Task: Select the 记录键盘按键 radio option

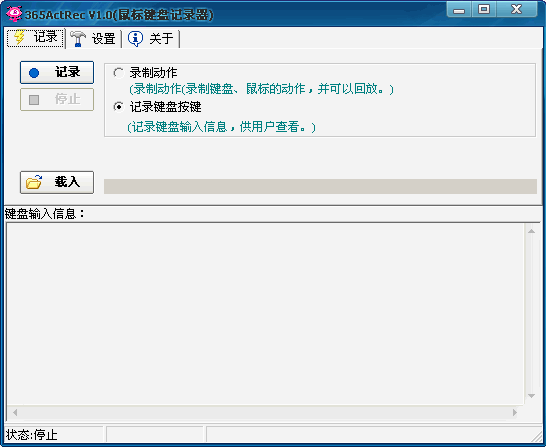Action: tap(118, 107)
